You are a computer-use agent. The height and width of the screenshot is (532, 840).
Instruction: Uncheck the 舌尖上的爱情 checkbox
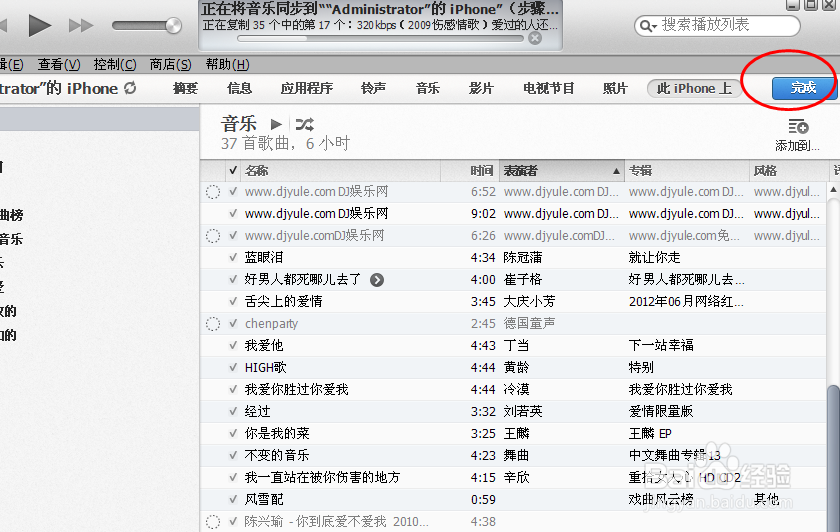(233, 301)
